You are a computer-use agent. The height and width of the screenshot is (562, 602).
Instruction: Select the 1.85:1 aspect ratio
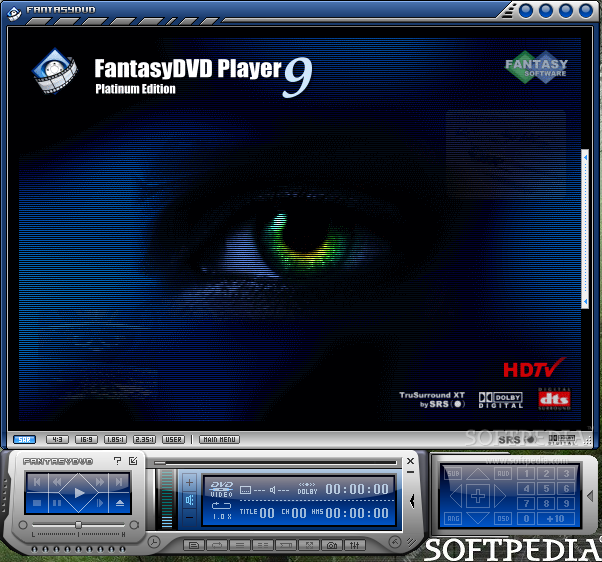pyautogui.click(x=115, y=440)
